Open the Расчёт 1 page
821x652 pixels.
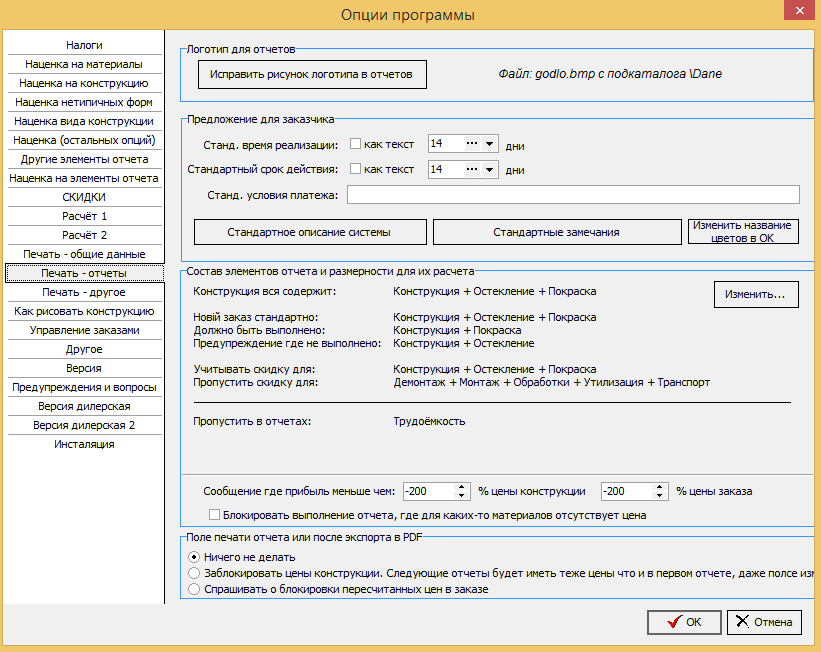[84, 216]
